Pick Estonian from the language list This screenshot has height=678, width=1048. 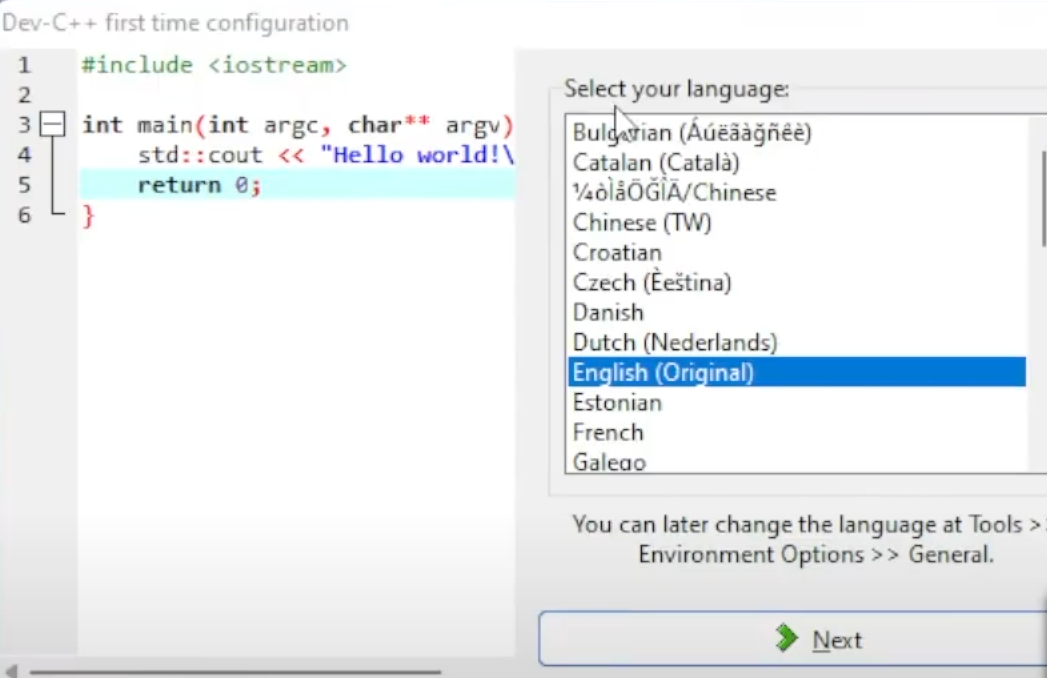[617, 403]
